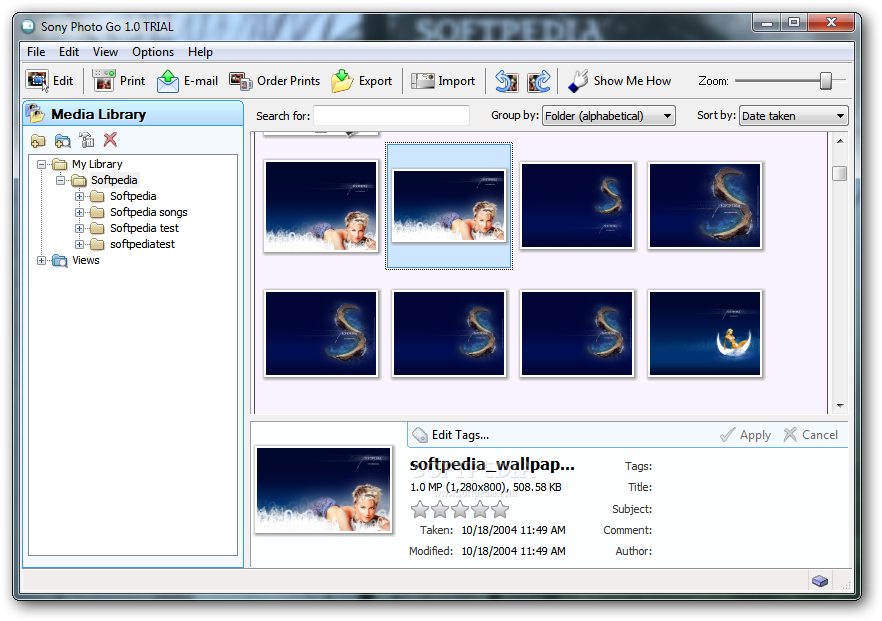The width and height of the screenshot is (882, 621).
Task: Click the Apply button in tags panel
Action: (x=746, y=435)
